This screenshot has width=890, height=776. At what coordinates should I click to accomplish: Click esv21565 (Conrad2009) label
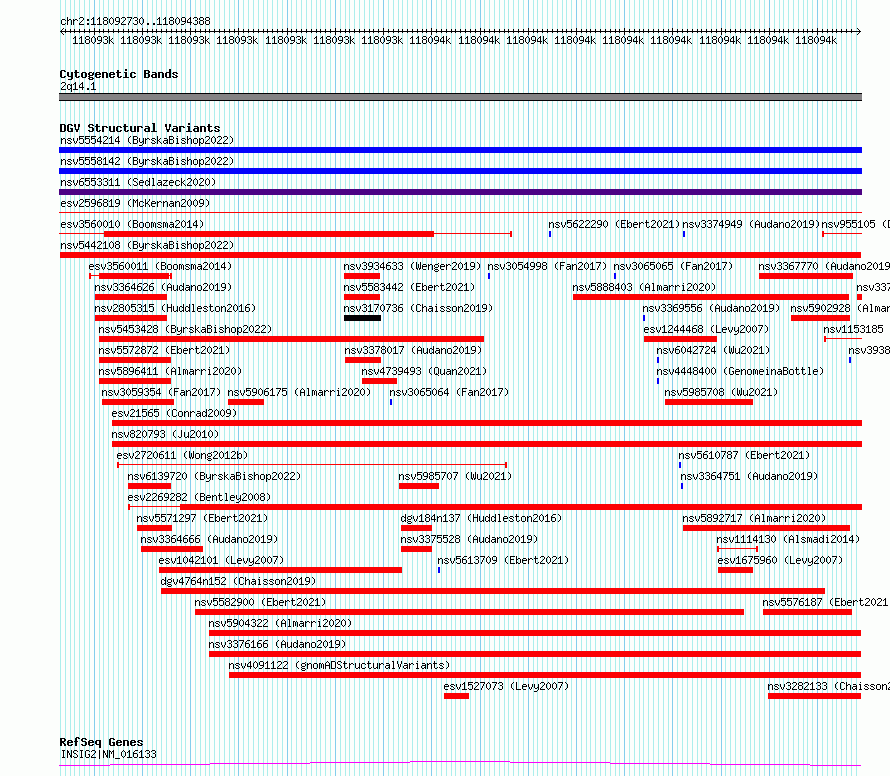point(174,413)
